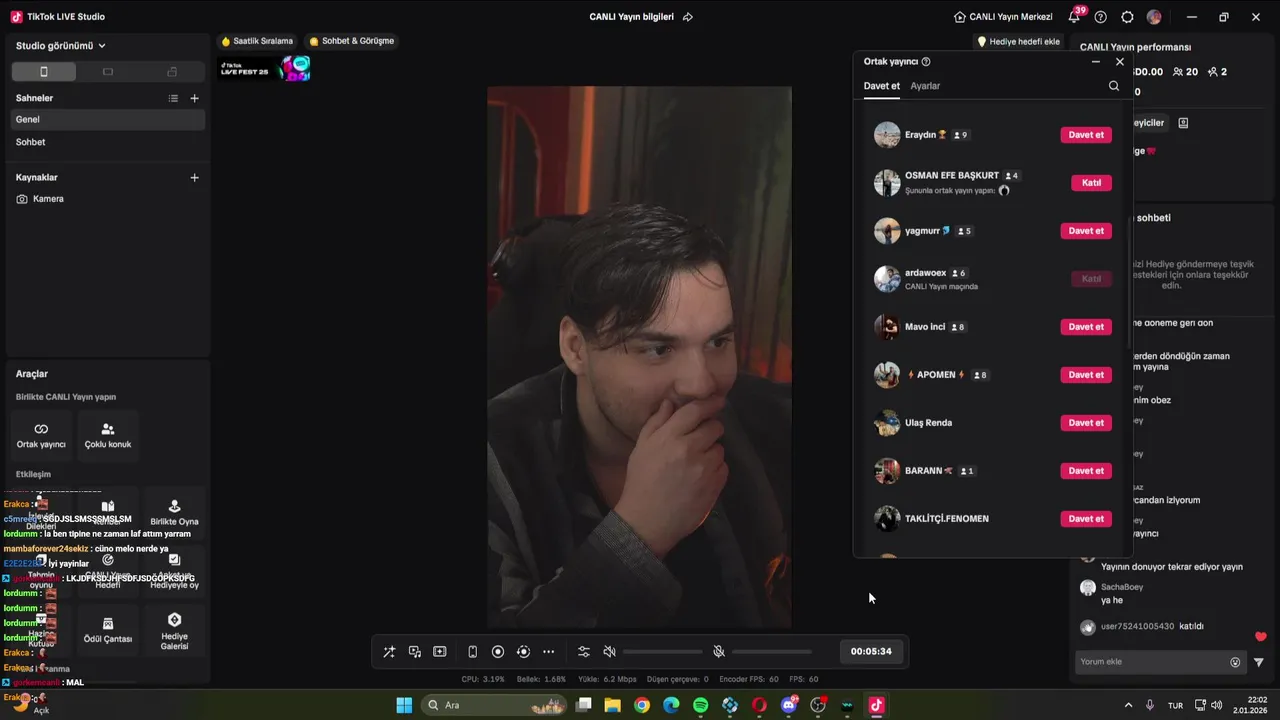
Task: Adjust the microphone volume slider
Action: tap(771, 652)
